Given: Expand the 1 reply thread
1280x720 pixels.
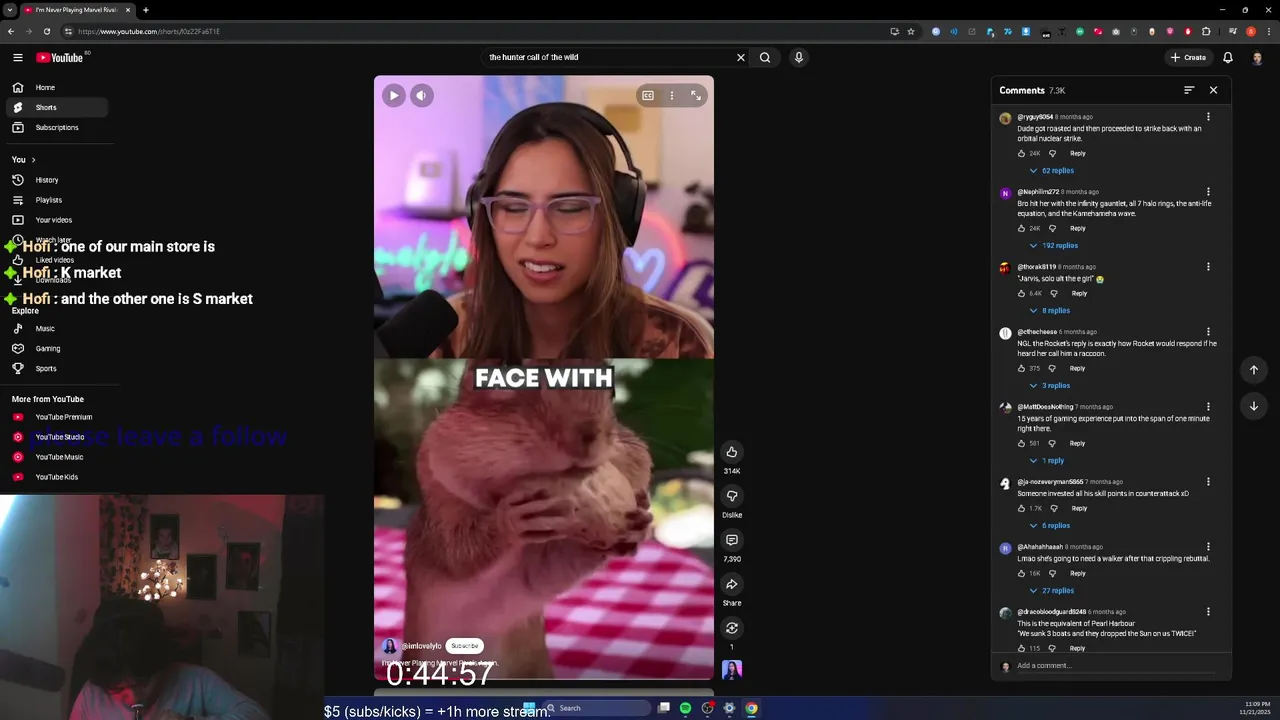Looking at the screenshot, I should (1047, 461).
